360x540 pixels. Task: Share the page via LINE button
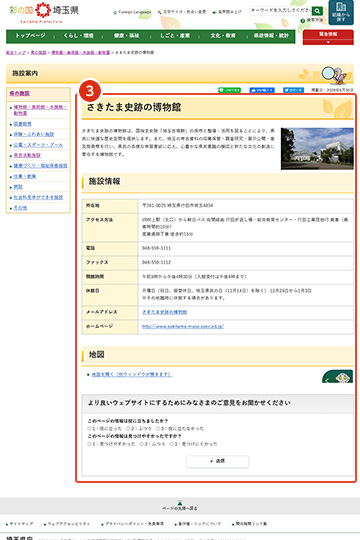[229, 90]
